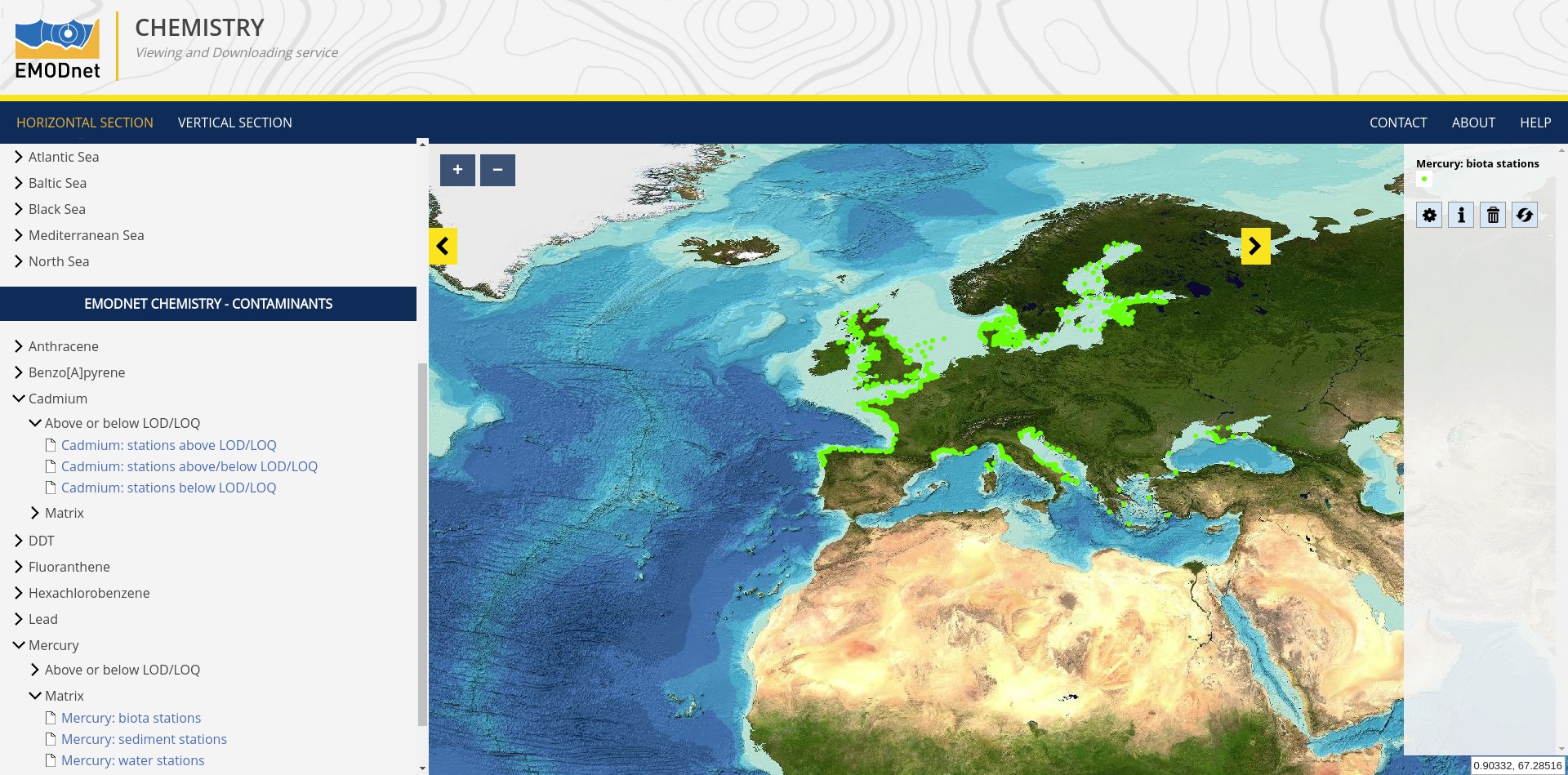Open the Contact page
Viewport: 1568px width, 775px height.
pos(1398,122)
